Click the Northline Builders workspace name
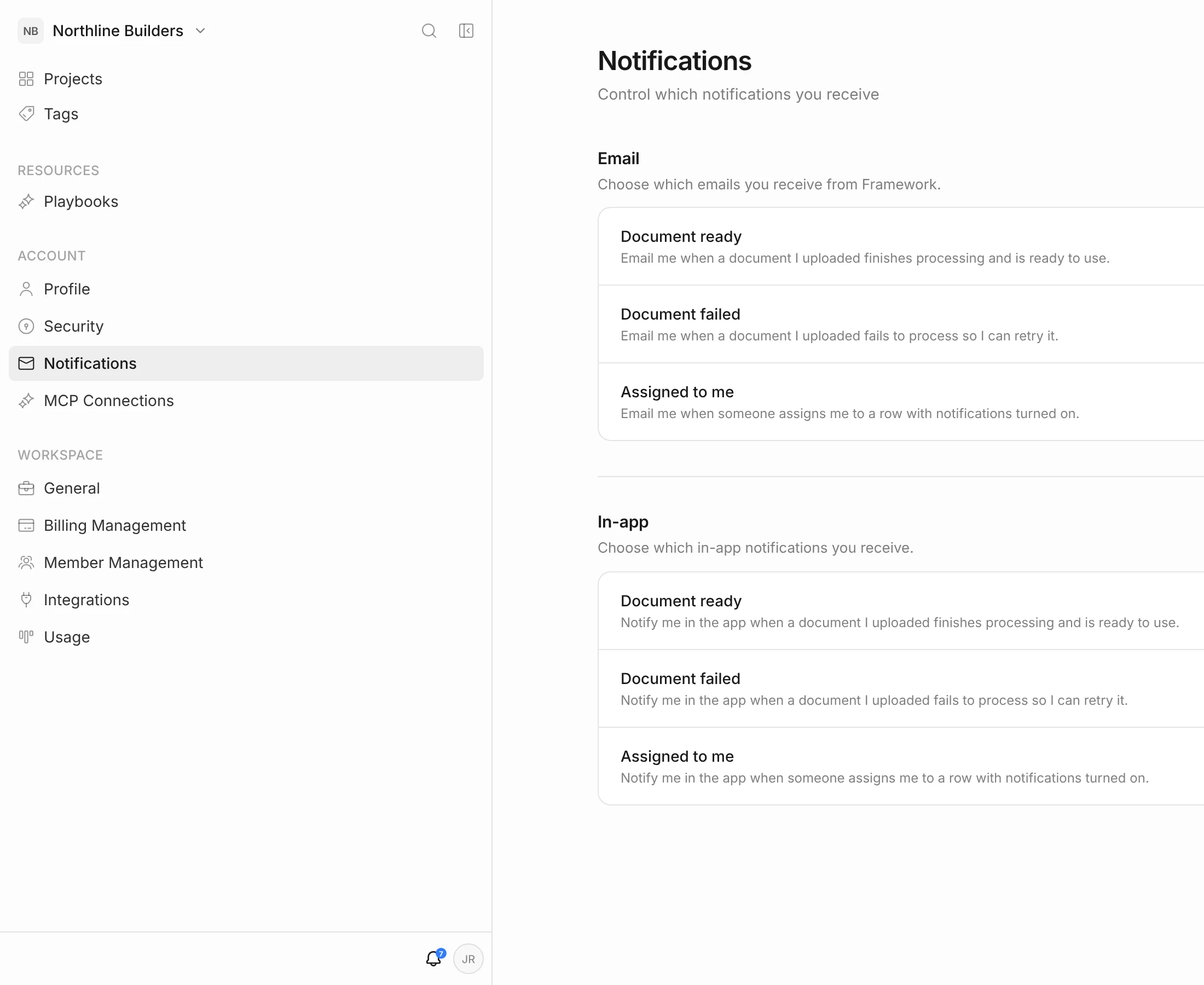Viewport: 1204px width, 985px height. (x=118, y=31)
